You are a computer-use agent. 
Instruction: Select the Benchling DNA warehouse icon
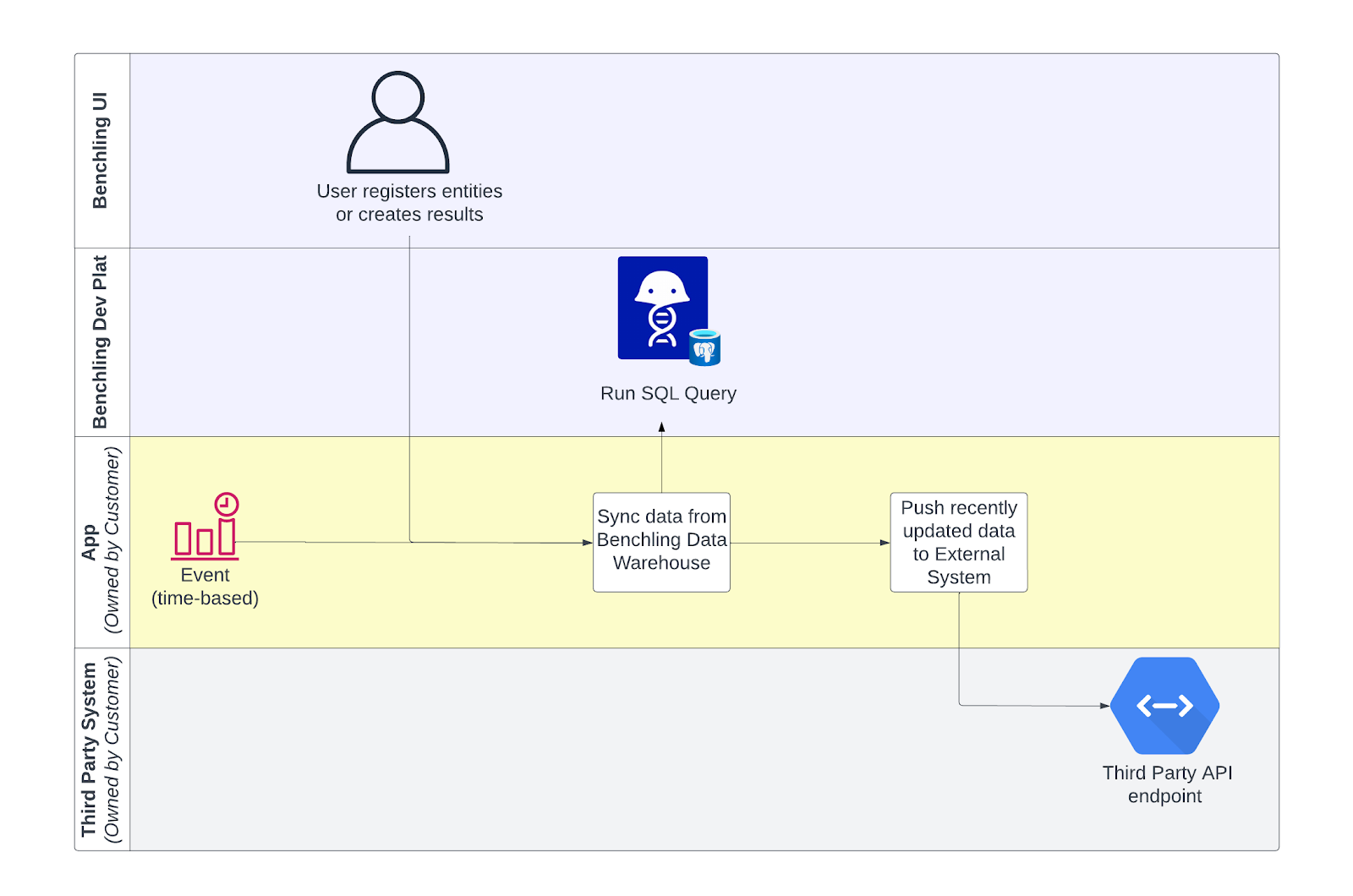coord(662,308)
